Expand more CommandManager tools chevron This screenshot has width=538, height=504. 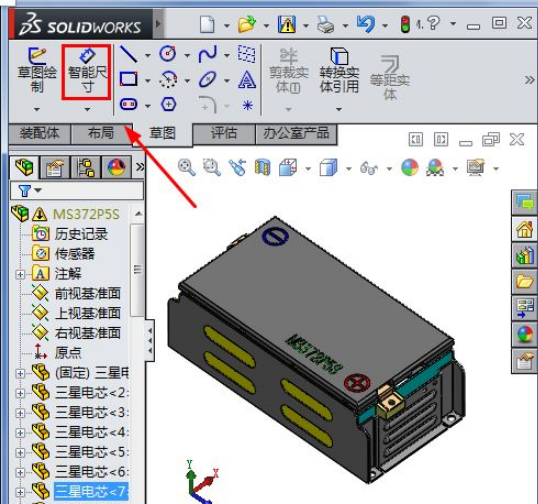point(529,80)
